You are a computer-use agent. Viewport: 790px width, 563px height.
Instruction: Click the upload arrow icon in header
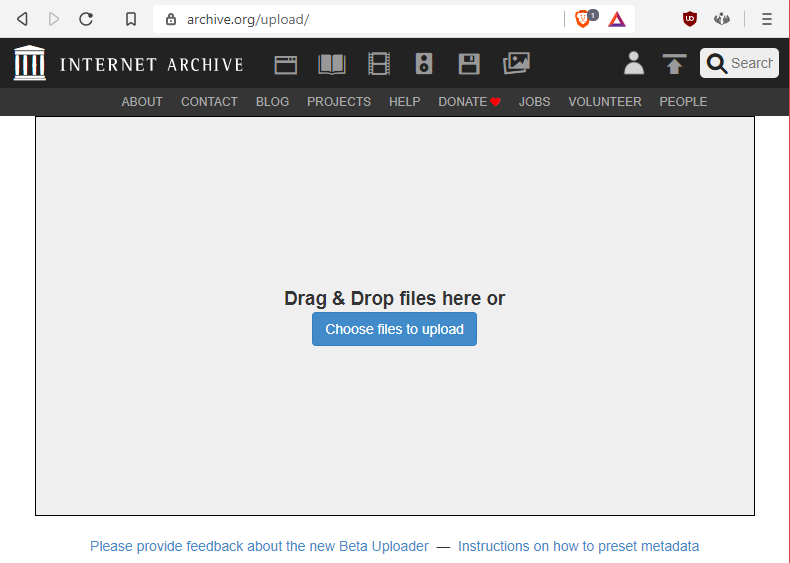674,64
